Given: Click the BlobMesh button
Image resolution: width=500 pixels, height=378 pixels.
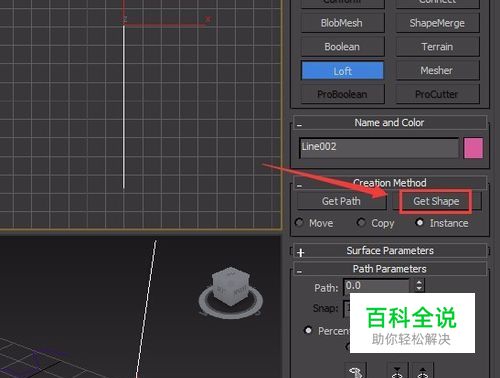Looking at the screenshot, I should click(342, 23).
